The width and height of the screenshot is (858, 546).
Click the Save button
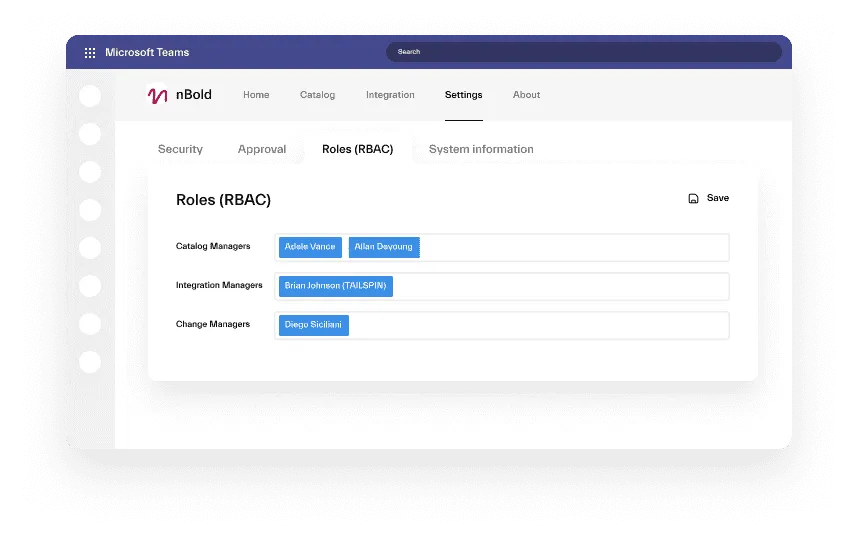click(709, 198)
